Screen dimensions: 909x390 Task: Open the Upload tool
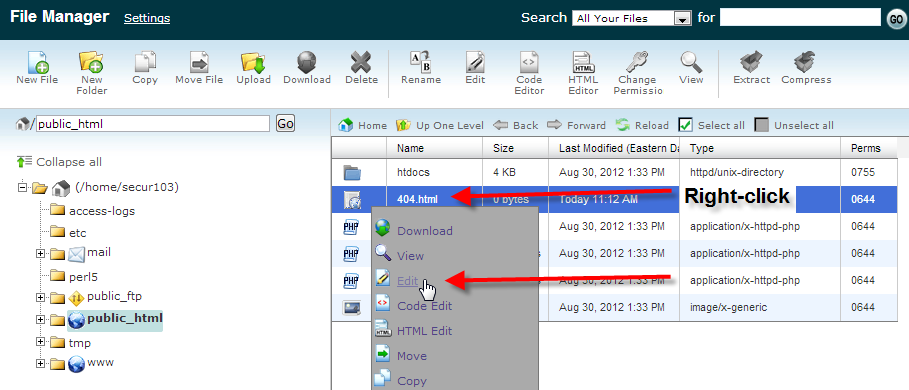[253, 61]
